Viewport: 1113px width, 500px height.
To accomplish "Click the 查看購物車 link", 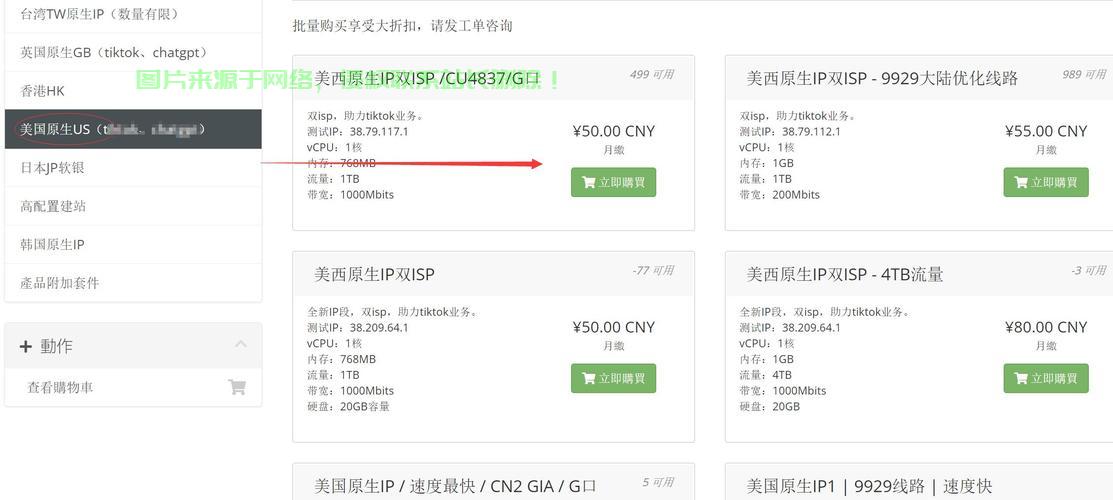I will 60,388.
